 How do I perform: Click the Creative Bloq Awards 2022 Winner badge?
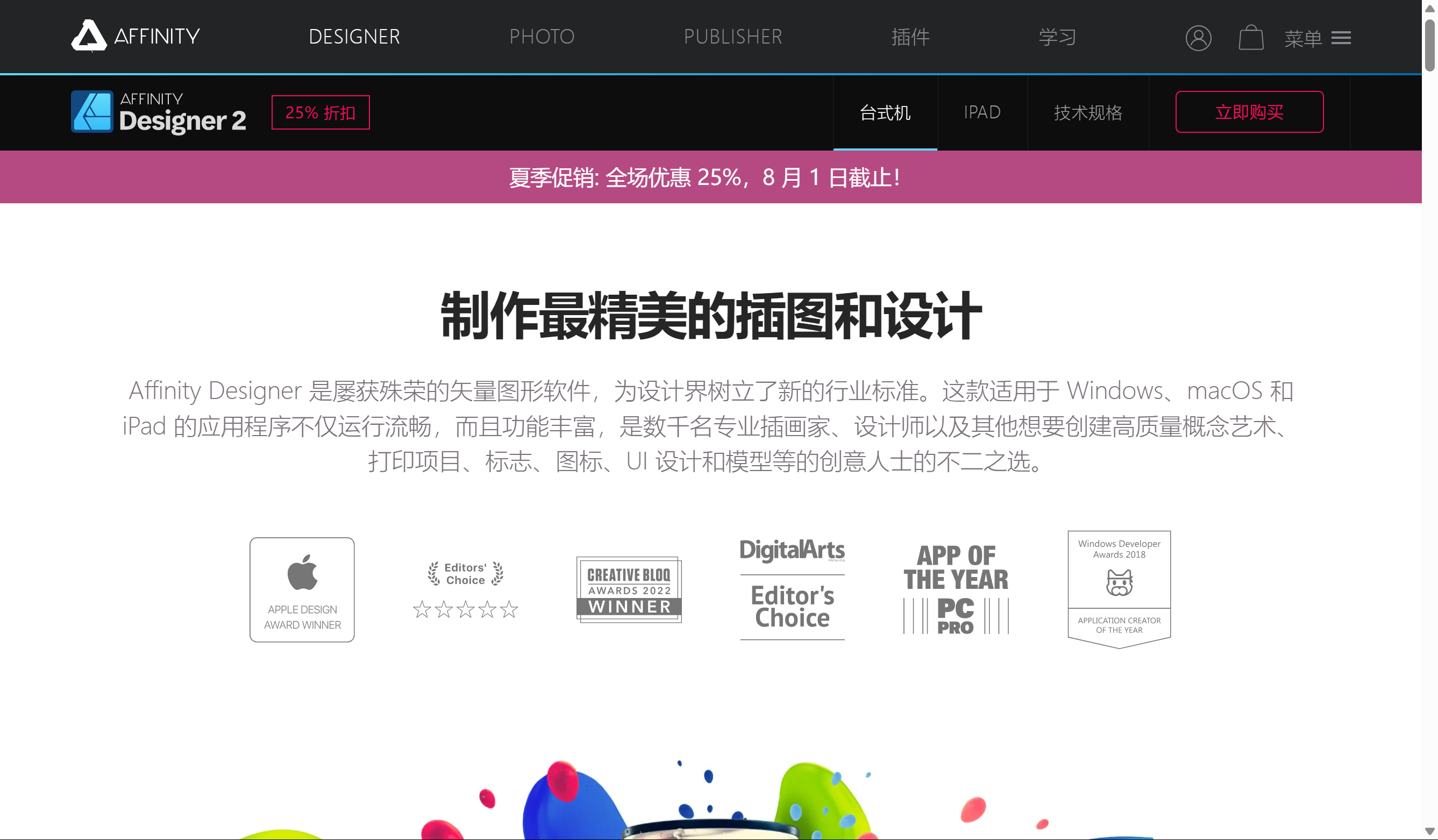coord(629,589)
